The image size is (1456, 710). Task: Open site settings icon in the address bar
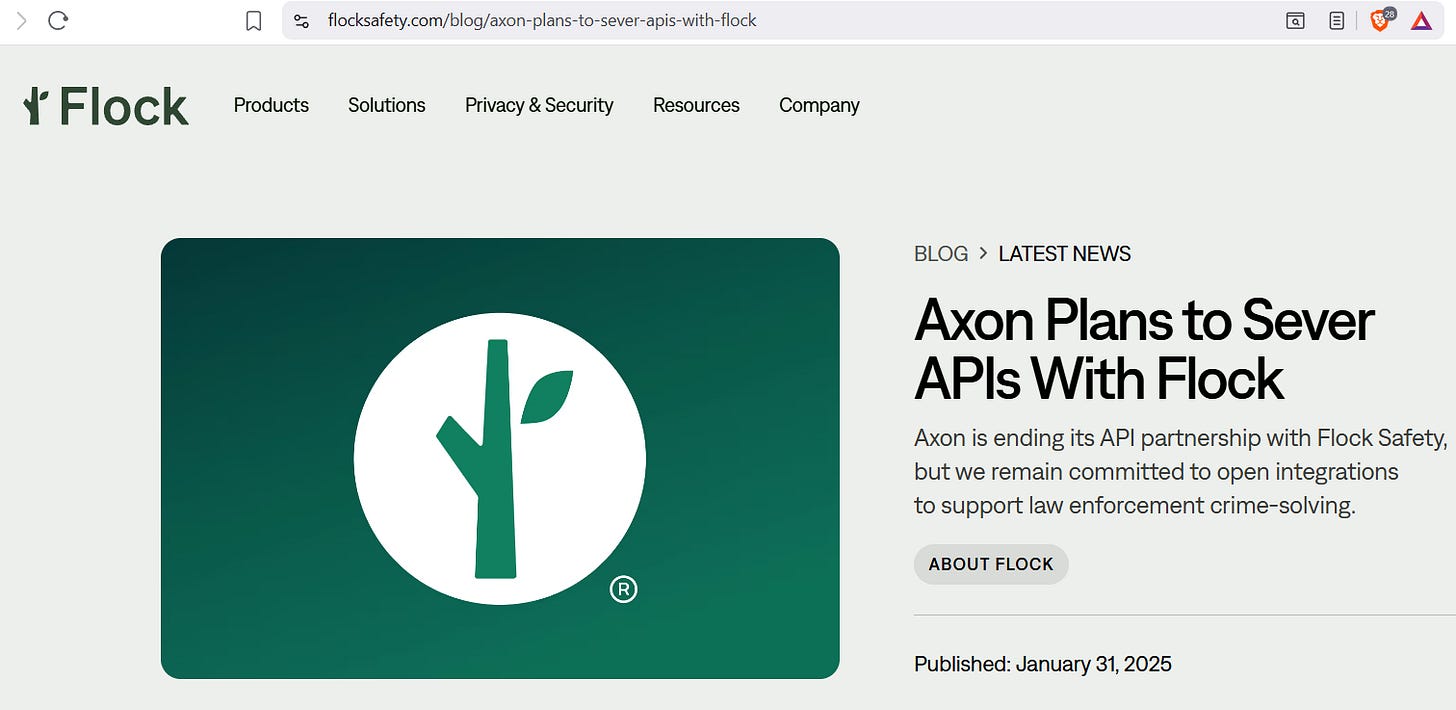click(302, 20)
